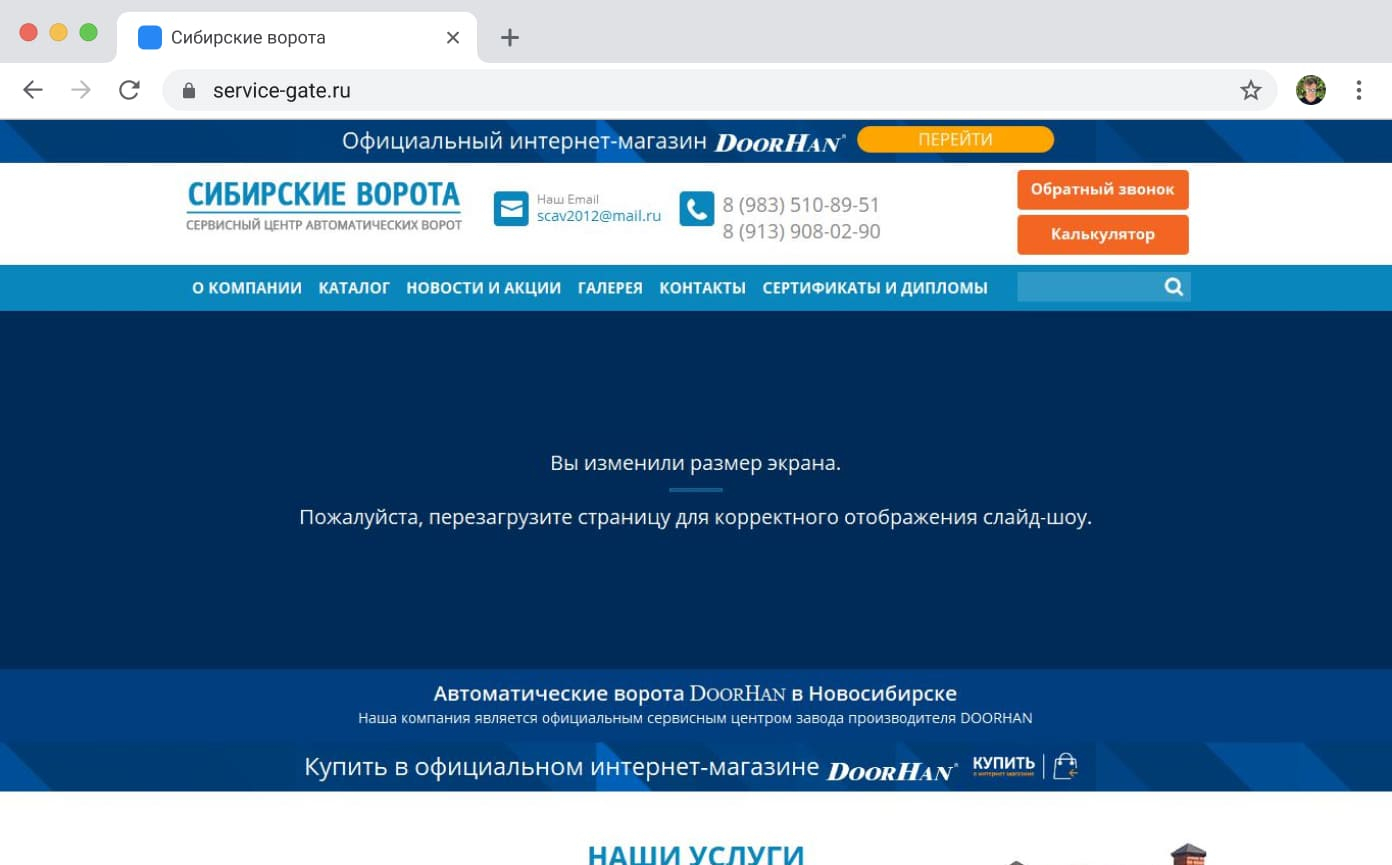Image resolution: width=1392 pixels, height=865 pixels.
Task: Go to Новости и акции section
Action: [483, 288]
